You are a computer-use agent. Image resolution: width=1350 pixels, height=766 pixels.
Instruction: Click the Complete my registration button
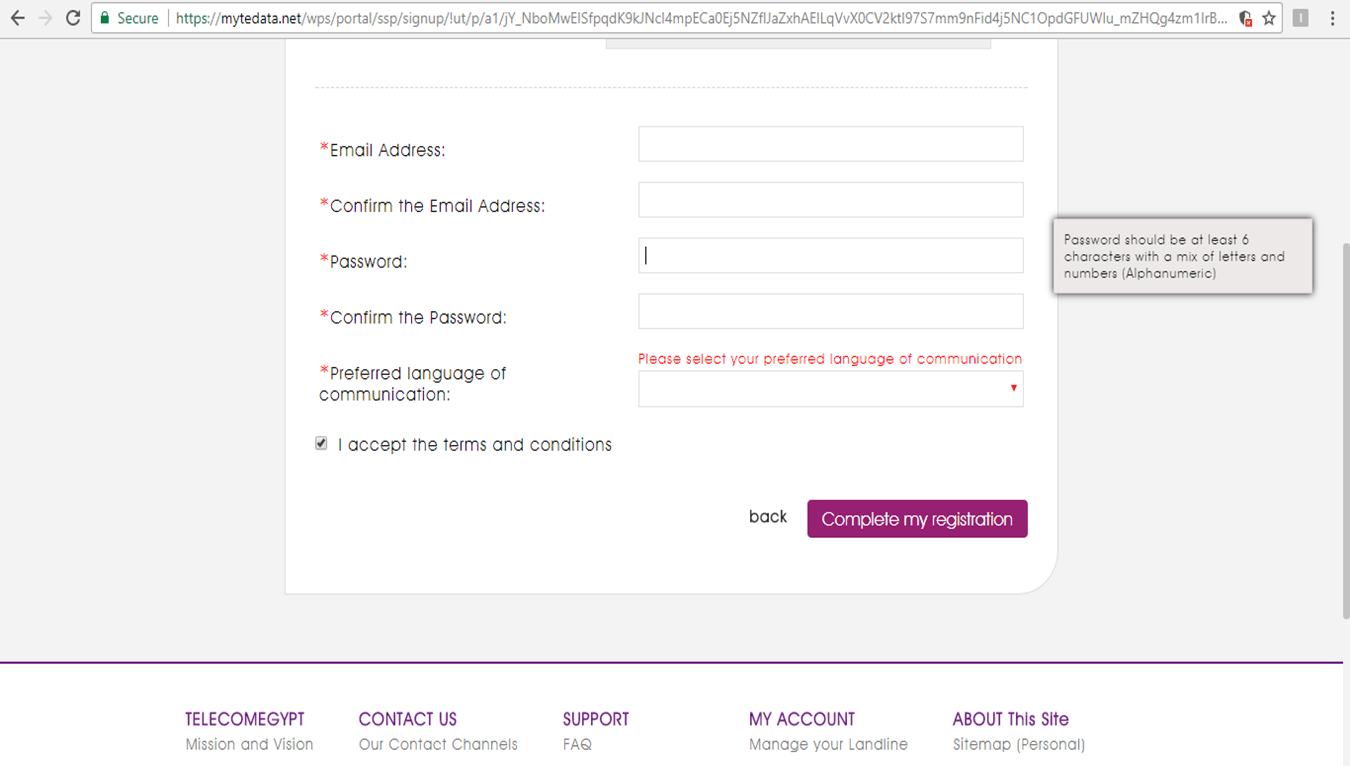pyautogui.click(x=917, y=519)
